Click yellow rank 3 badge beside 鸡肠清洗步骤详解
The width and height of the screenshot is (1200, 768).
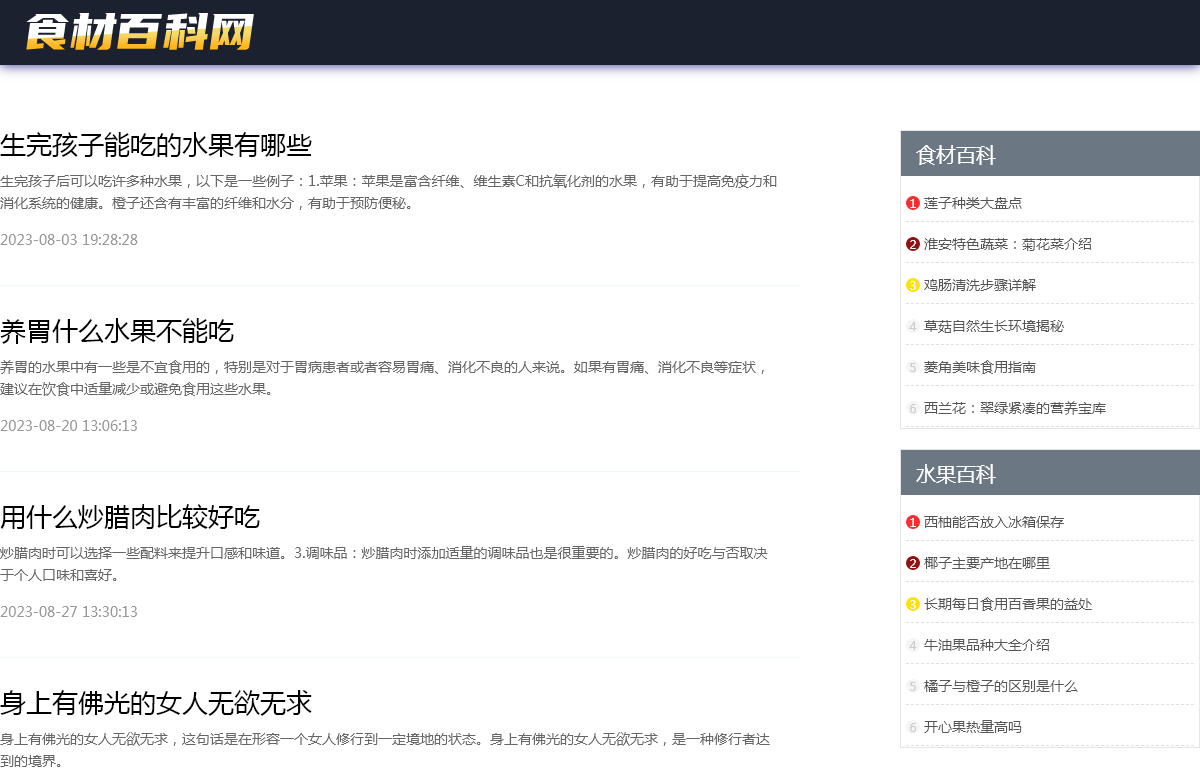(x=912, y=285)
